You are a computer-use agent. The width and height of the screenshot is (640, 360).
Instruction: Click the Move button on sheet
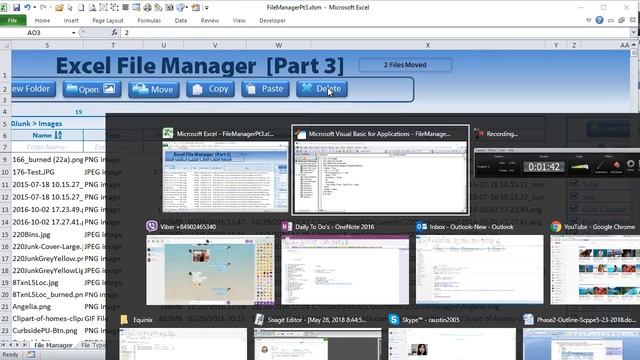tap(154, 89)
